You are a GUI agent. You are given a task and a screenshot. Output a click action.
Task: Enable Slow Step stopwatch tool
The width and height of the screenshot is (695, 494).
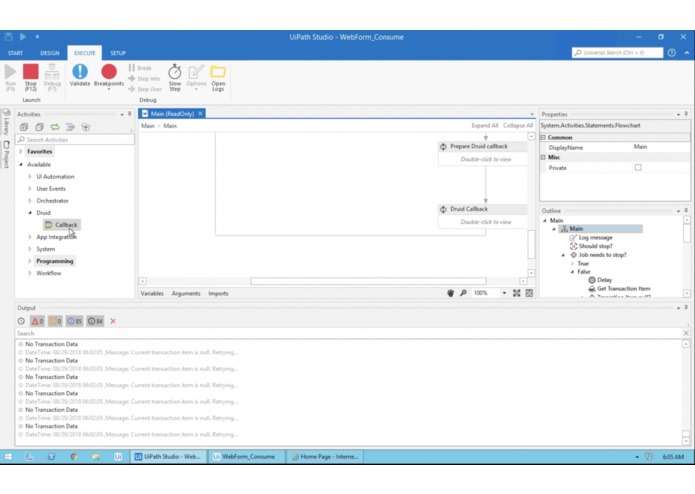(175, 77)
